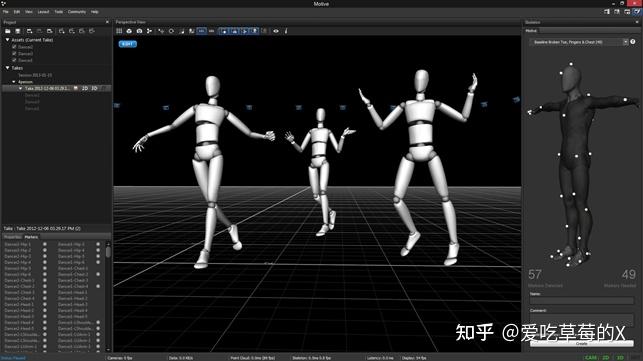Image resolution: width=643 pixels, height=361 pixels.
Task: Open the Help menu
Action: tap(94, 12)
